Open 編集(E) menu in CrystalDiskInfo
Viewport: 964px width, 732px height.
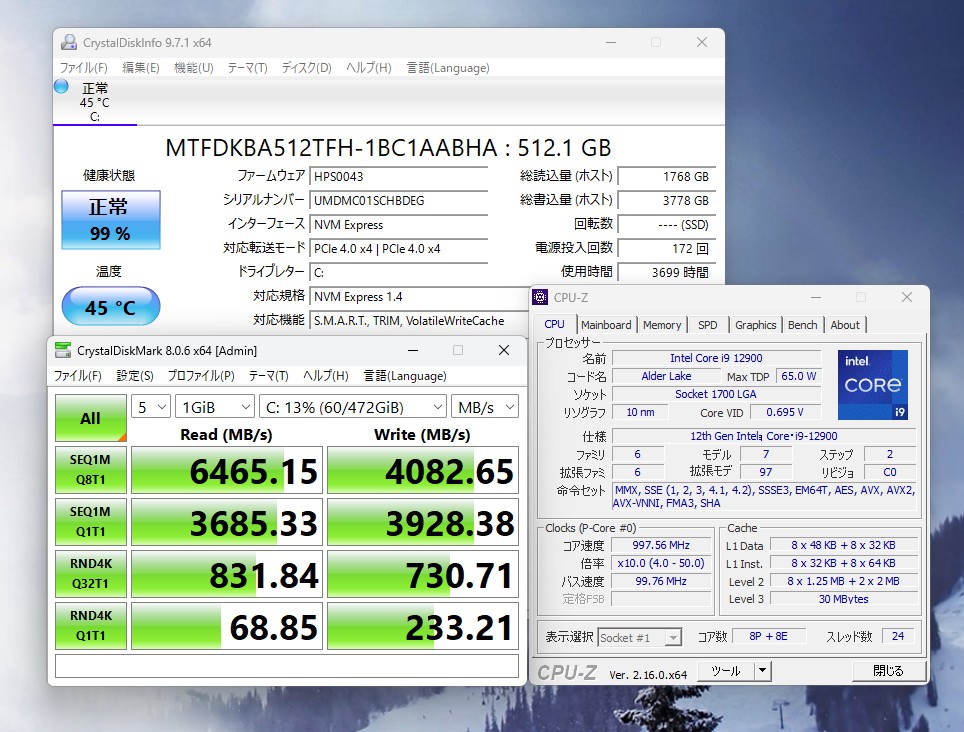point(141,68)
